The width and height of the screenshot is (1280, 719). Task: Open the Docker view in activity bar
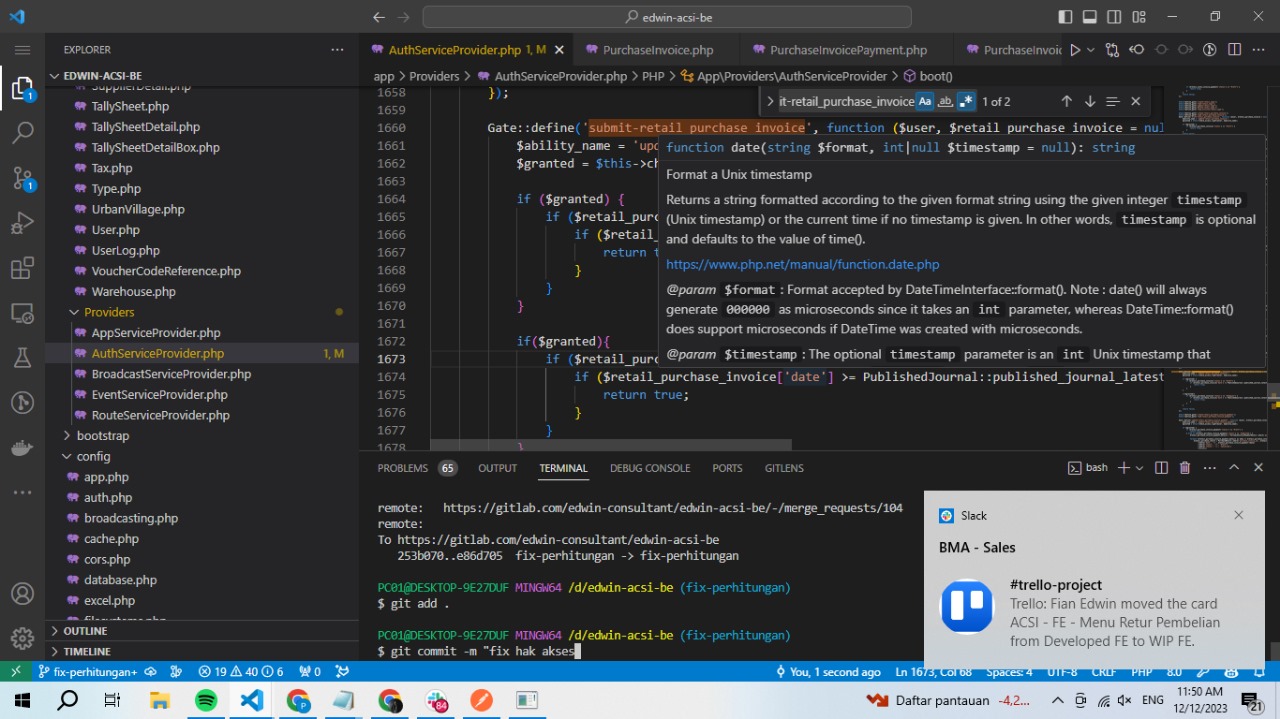click(22, 448)
